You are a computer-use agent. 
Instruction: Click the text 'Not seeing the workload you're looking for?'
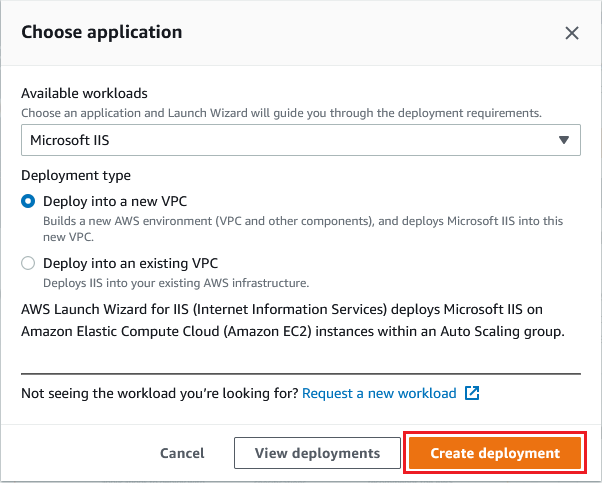(x=160, y=394)
